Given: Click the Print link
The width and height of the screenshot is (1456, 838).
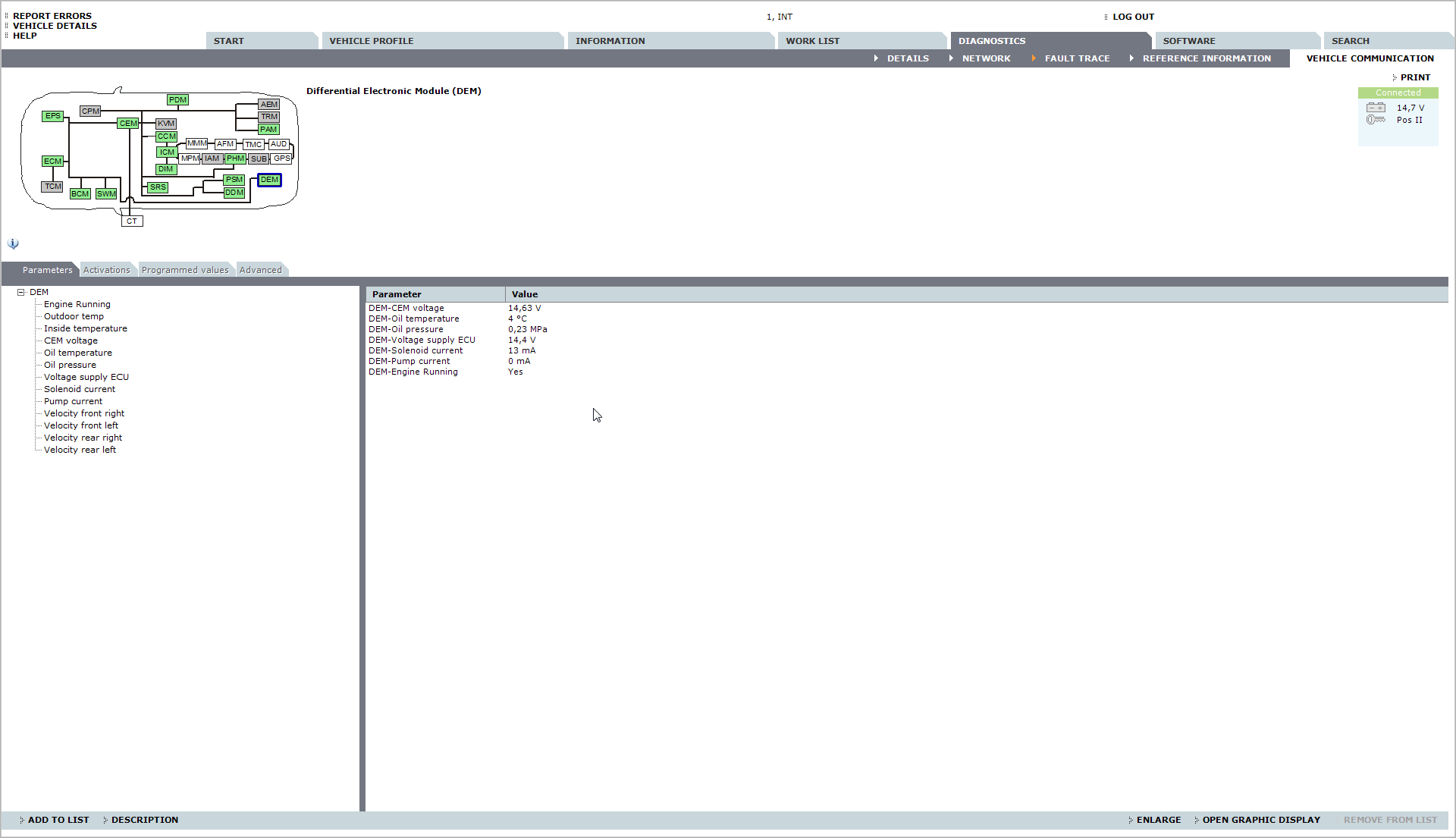Looking at the screenshot, I should [1415, 77].
